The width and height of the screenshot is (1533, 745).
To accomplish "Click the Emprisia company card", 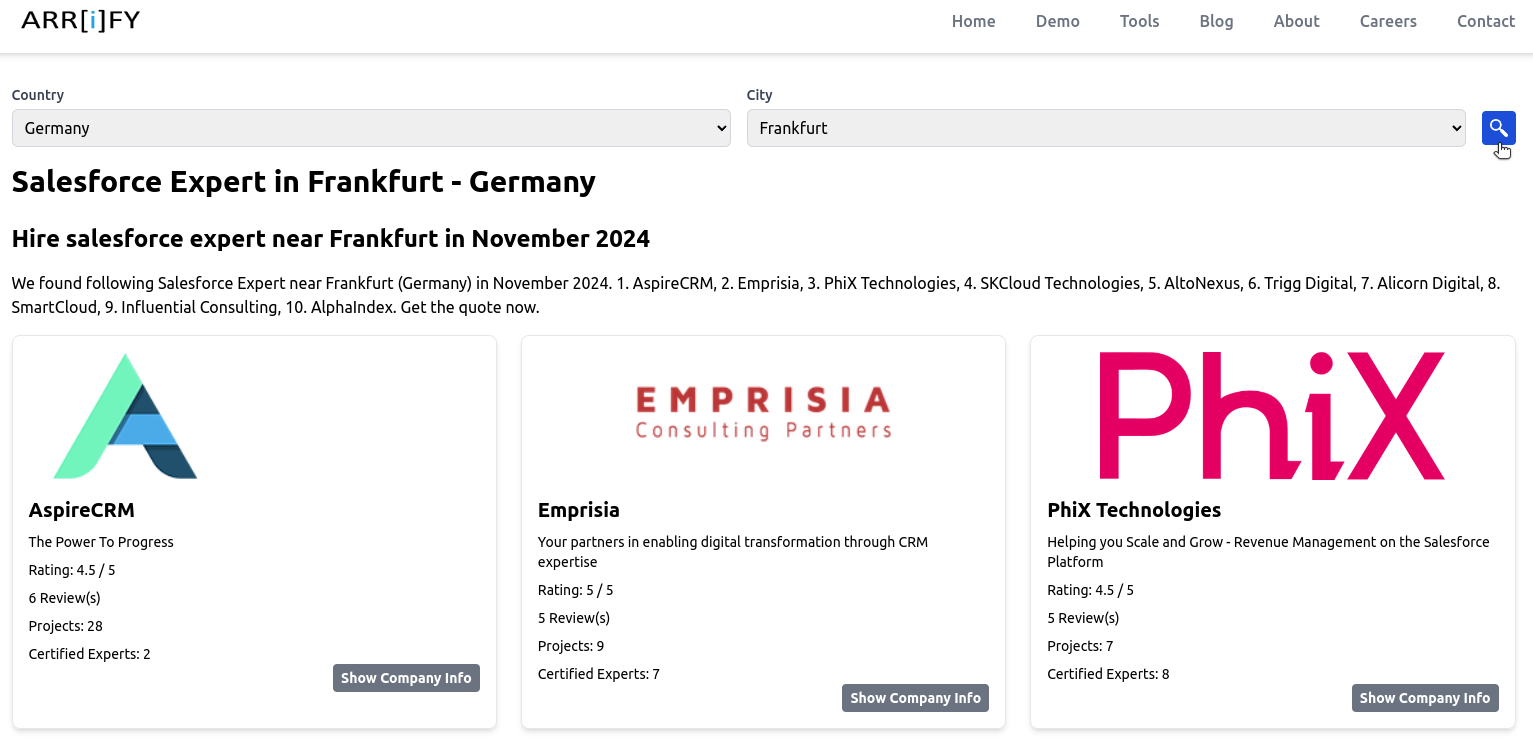I will click(763, 530).
